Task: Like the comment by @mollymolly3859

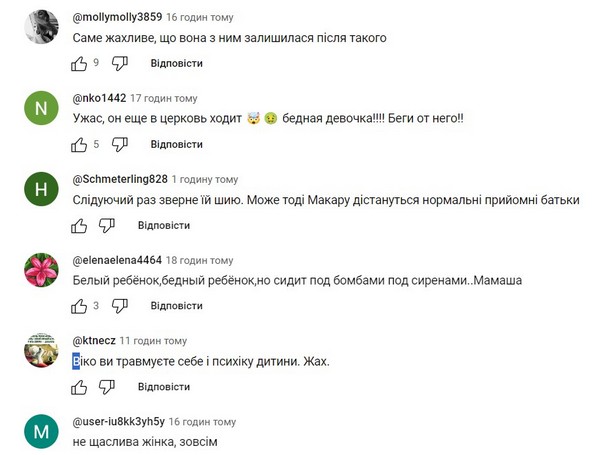Action: pos(80,63)
